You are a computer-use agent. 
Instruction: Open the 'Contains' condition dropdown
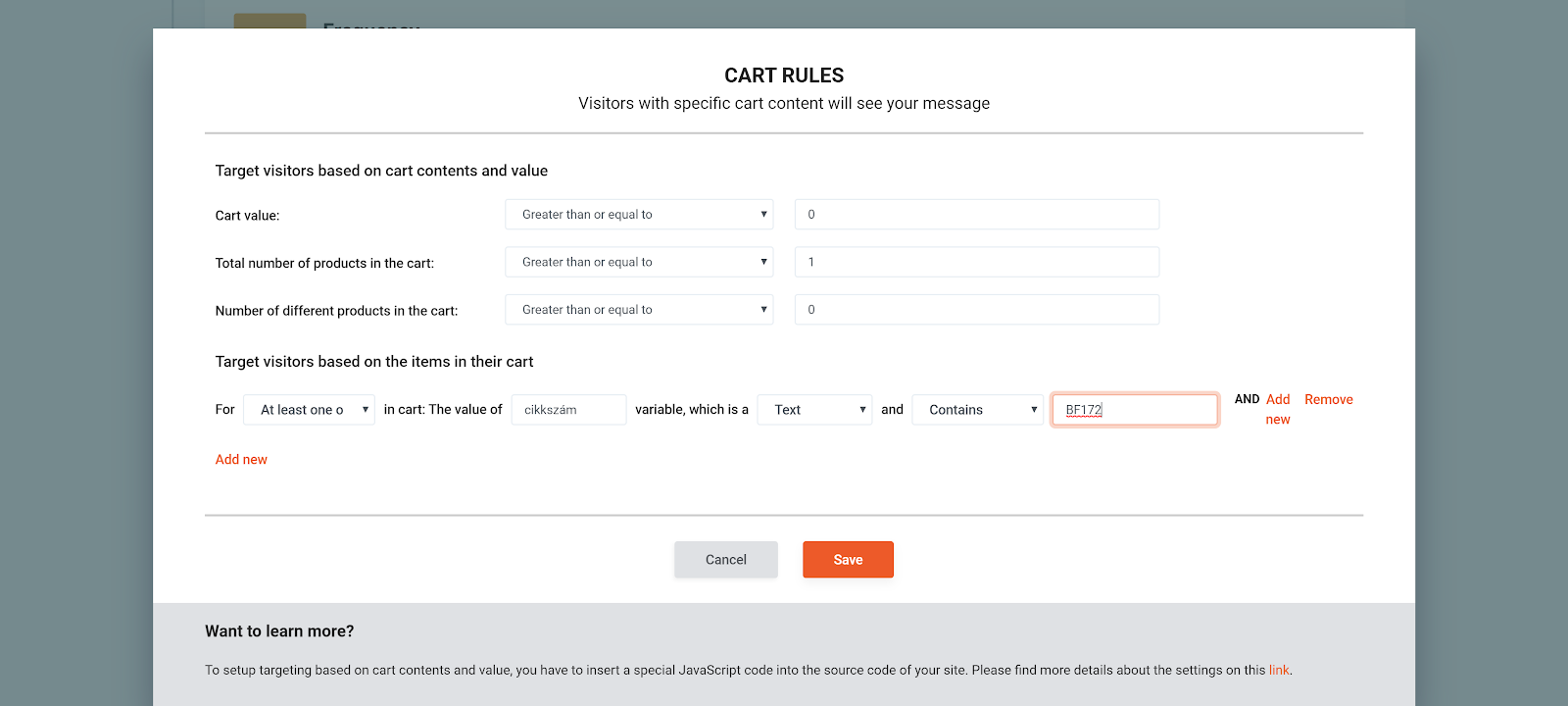coord(977,410)
